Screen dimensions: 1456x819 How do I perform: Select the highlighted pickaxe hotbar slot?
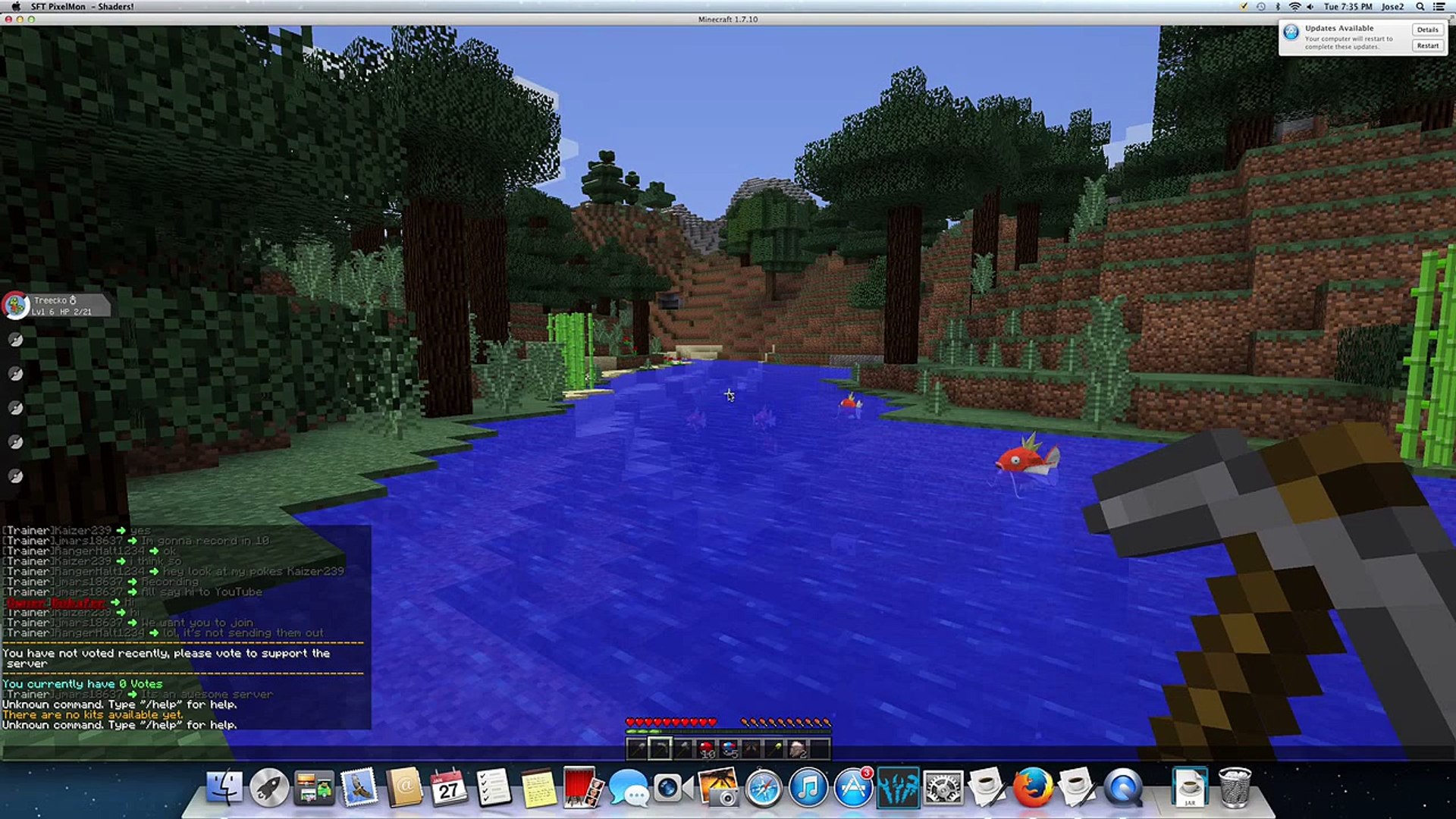click(661, 749)
